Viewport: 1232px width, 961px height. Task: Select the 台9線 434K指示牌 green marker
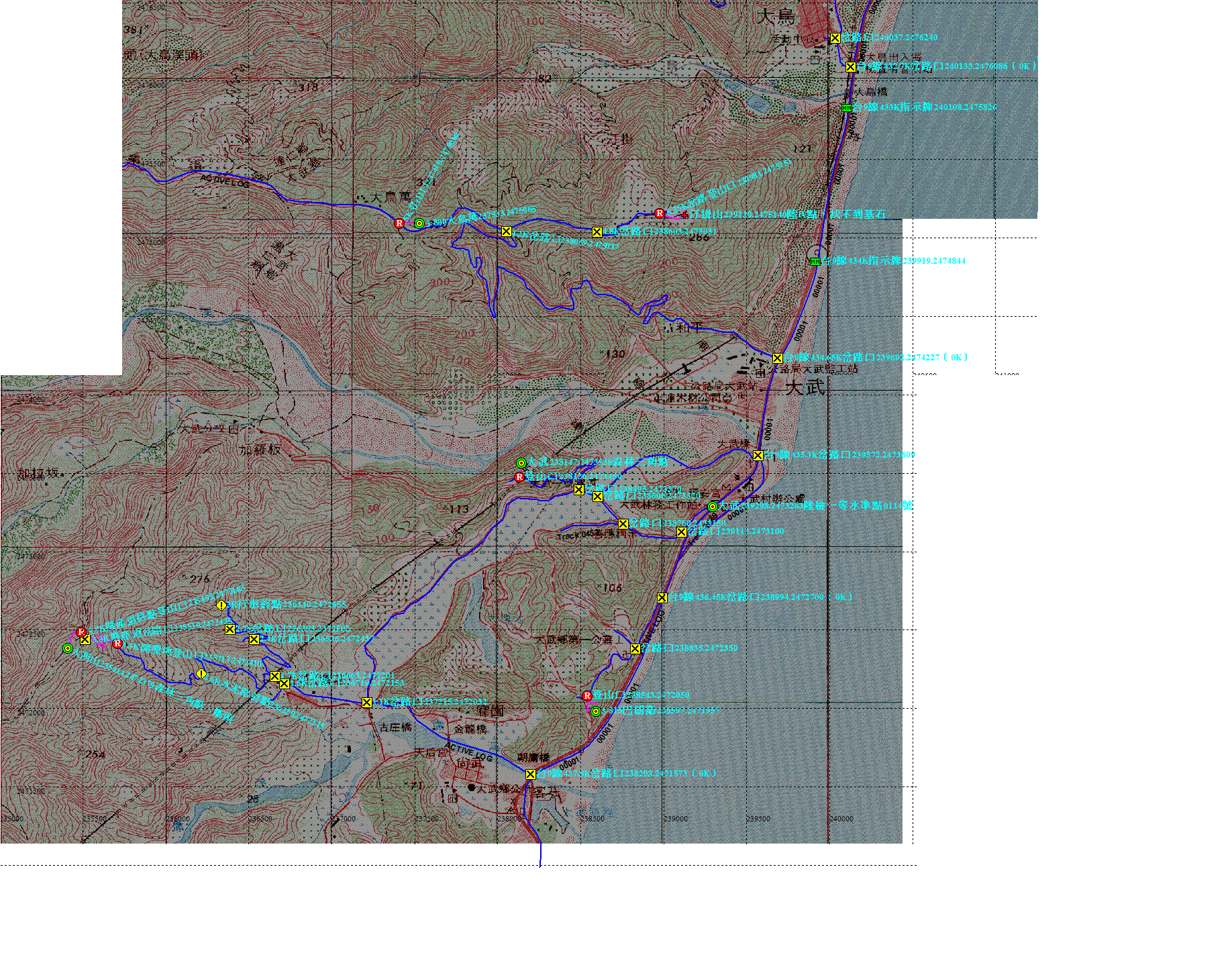pos(814,262)
